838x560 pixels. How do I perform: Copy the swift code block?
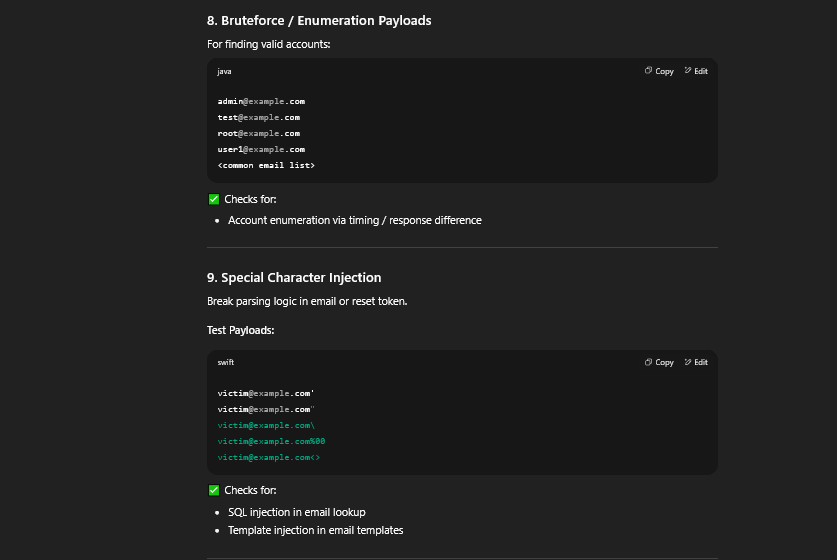coord(660,363)
